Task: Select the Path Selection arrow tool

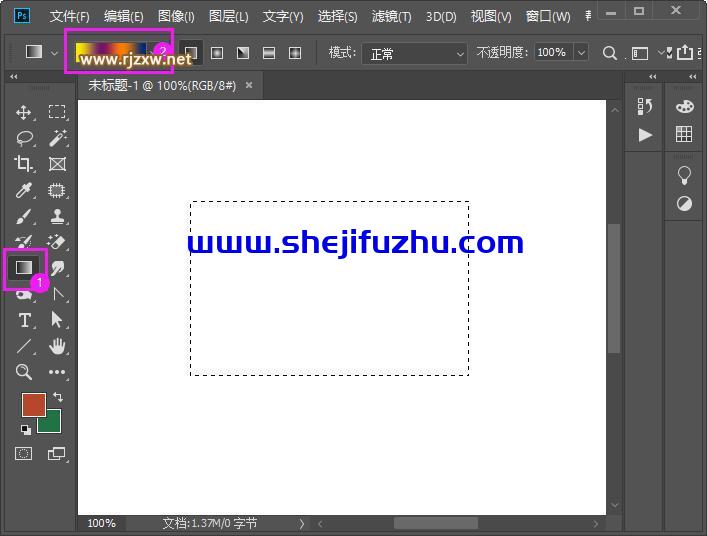Action: 56,320
